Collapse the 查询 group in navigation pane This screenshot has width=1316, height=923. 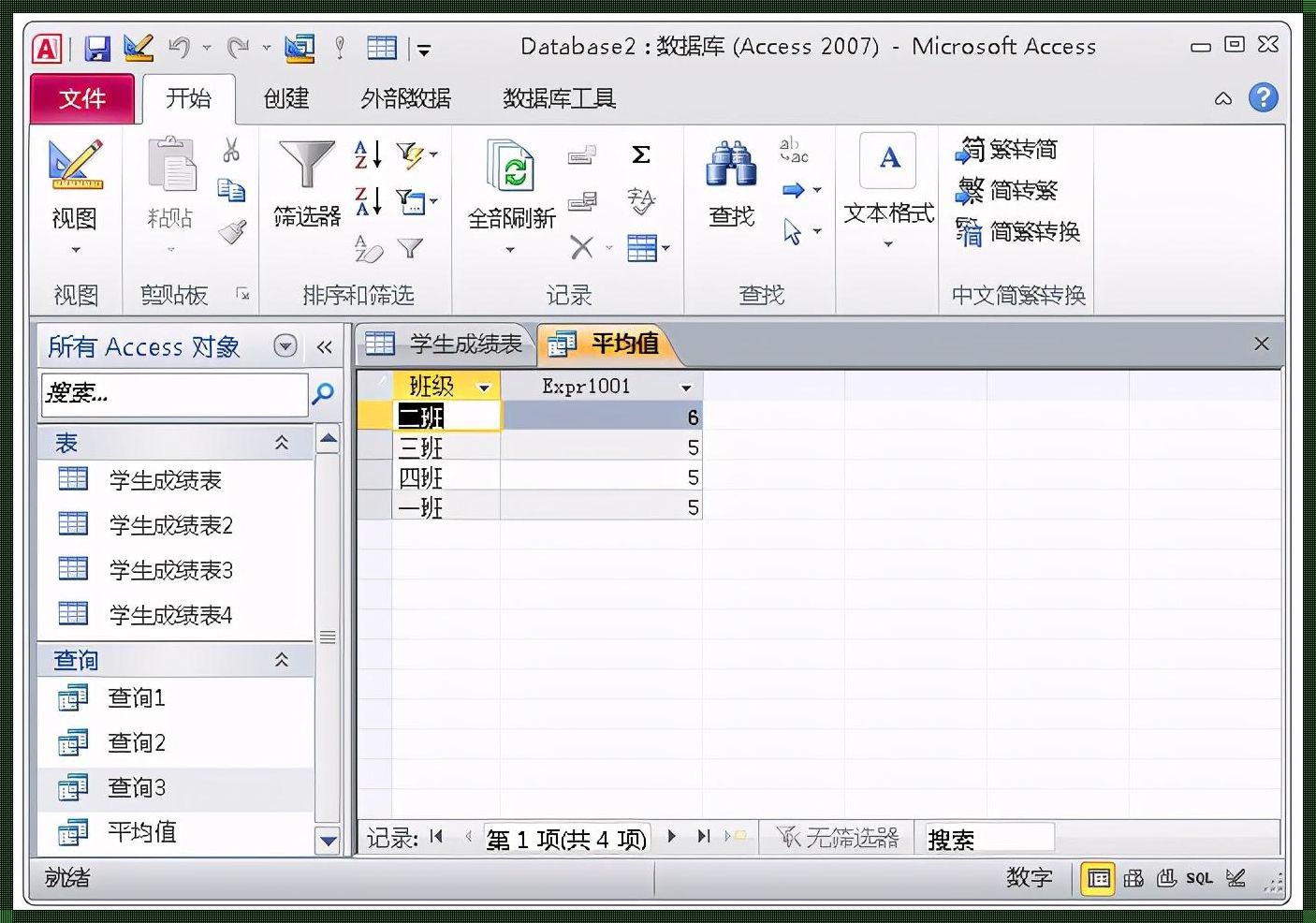[281, 660]
